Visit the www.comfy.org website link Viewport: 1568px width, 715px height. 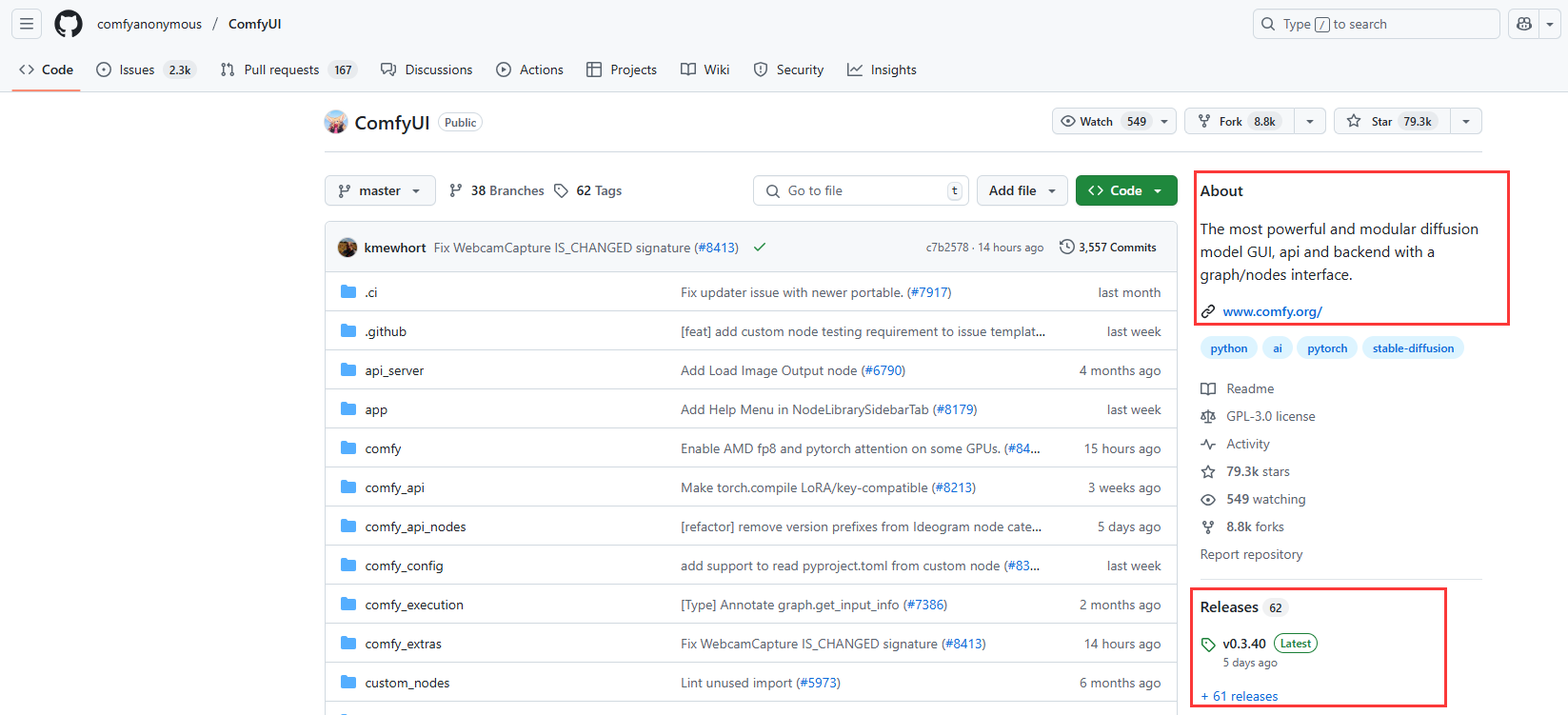(1272, 311)
